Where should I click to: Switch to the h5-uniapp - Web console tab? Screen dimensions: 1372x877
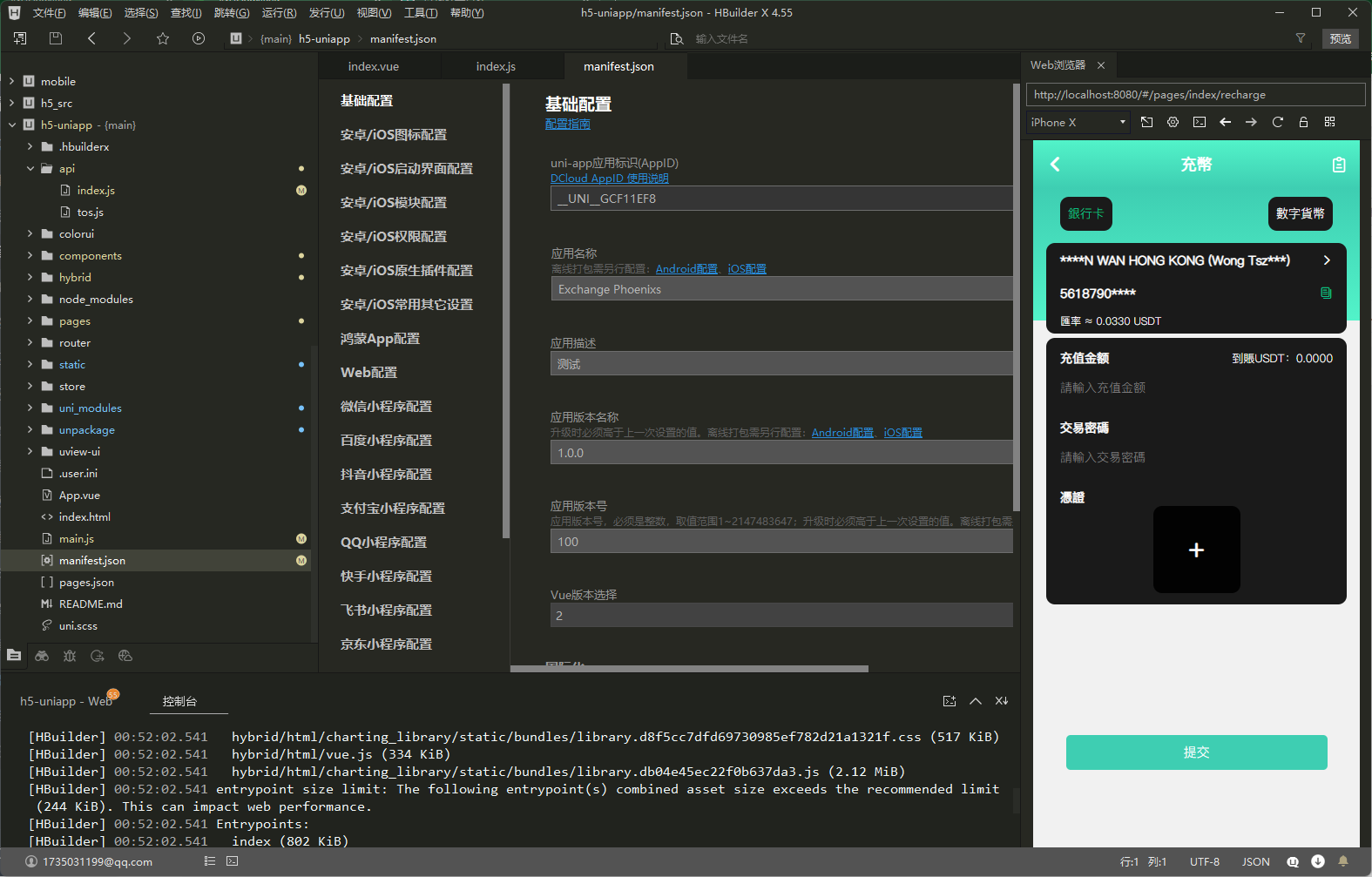66,701
